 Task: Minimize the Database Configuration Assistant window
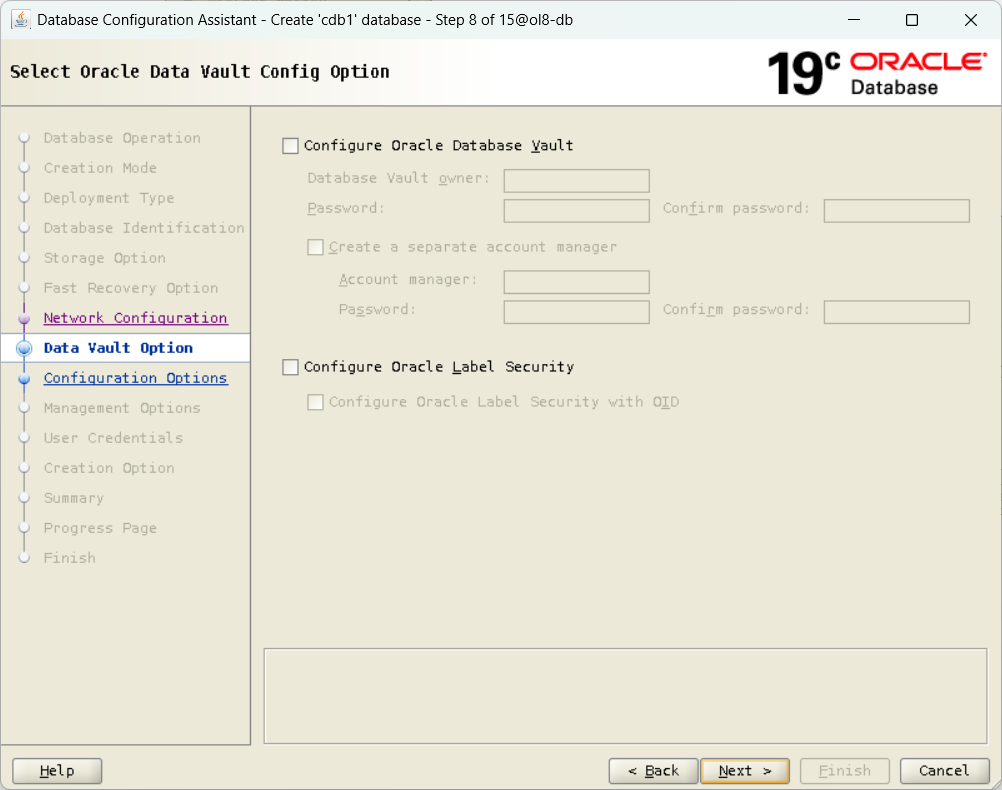(x=854, y=20)
